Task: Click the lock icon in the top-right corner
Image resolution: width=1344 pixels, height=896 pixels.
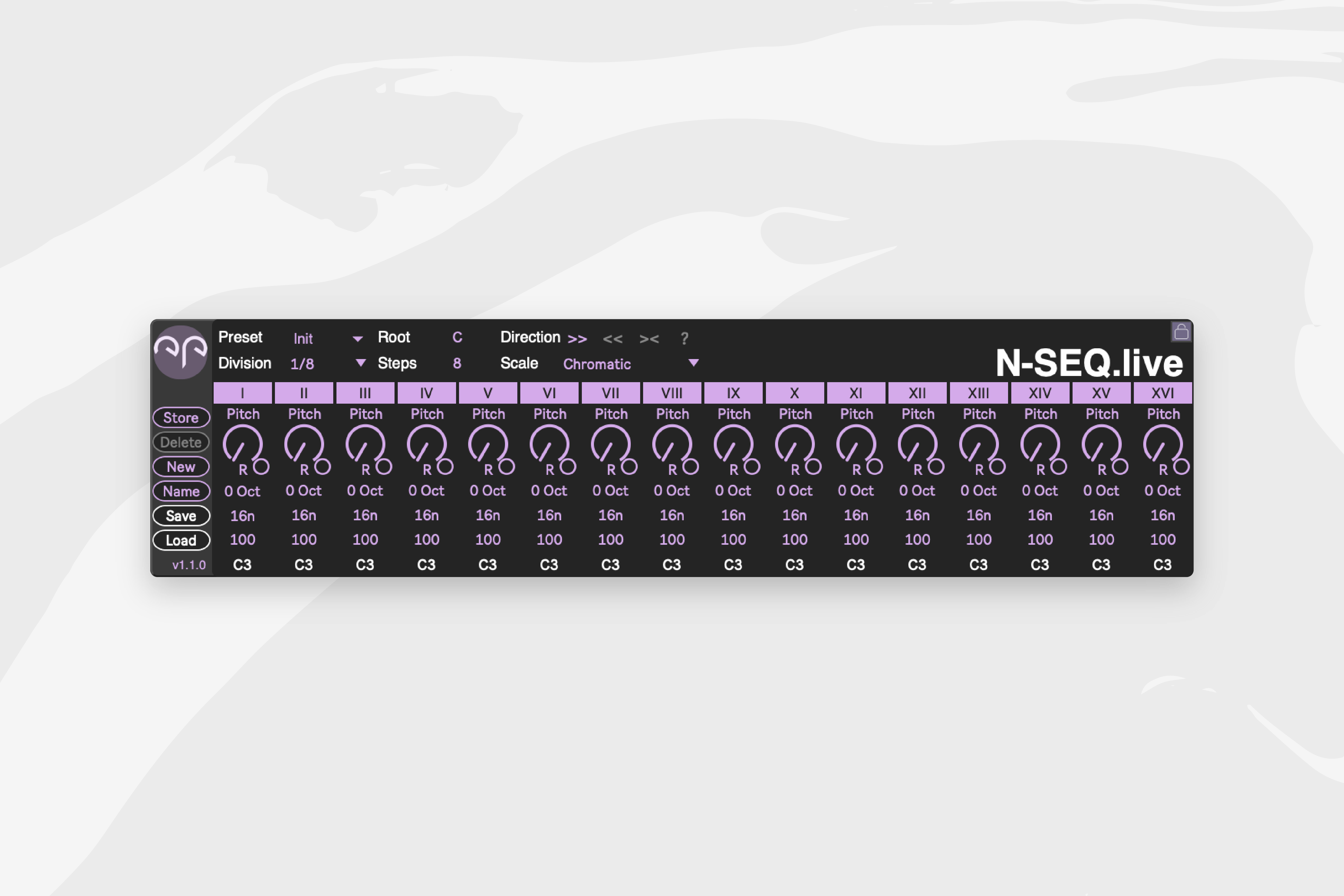Action: pos(1181,331)
